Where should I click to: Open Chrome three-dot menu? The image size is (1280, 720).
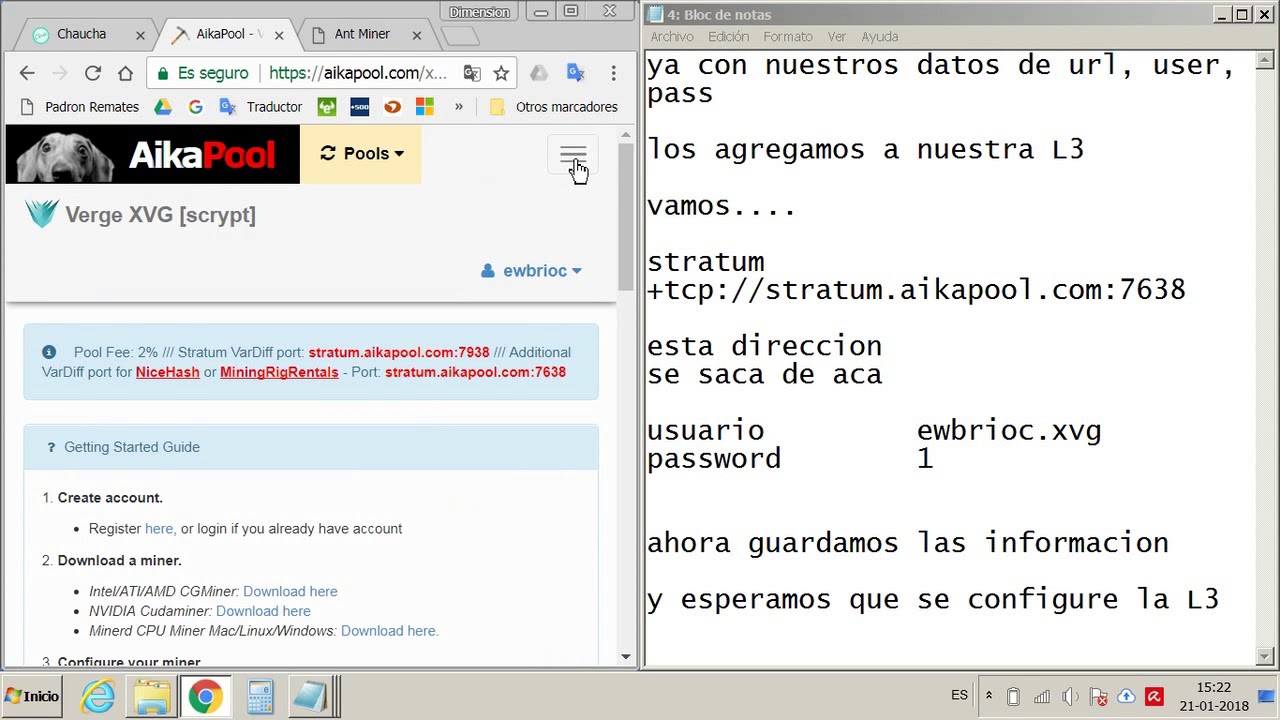[613, 73]
